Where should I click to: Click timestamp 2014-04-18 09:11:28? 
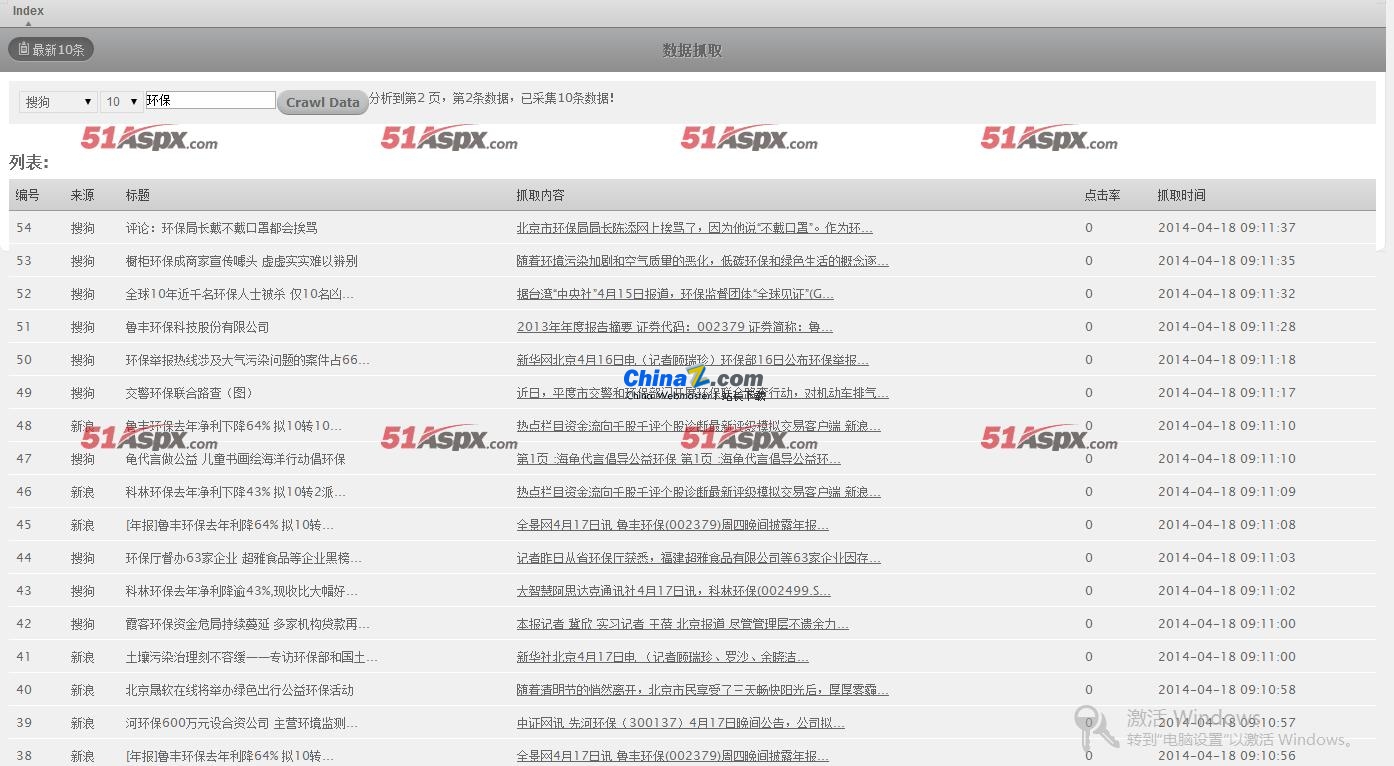click(x=1226, y=327)
